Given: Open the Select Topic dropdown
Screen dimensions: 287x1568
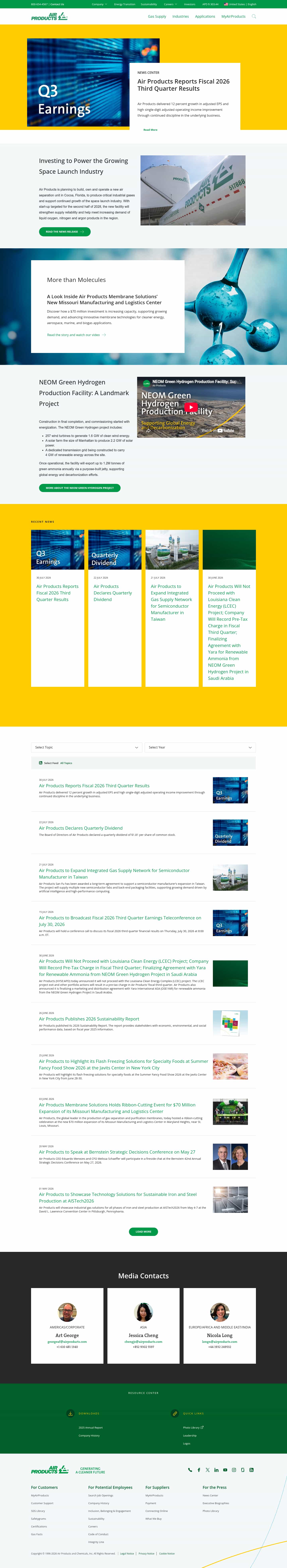Looking at the screenshot, I should [86, 747].
